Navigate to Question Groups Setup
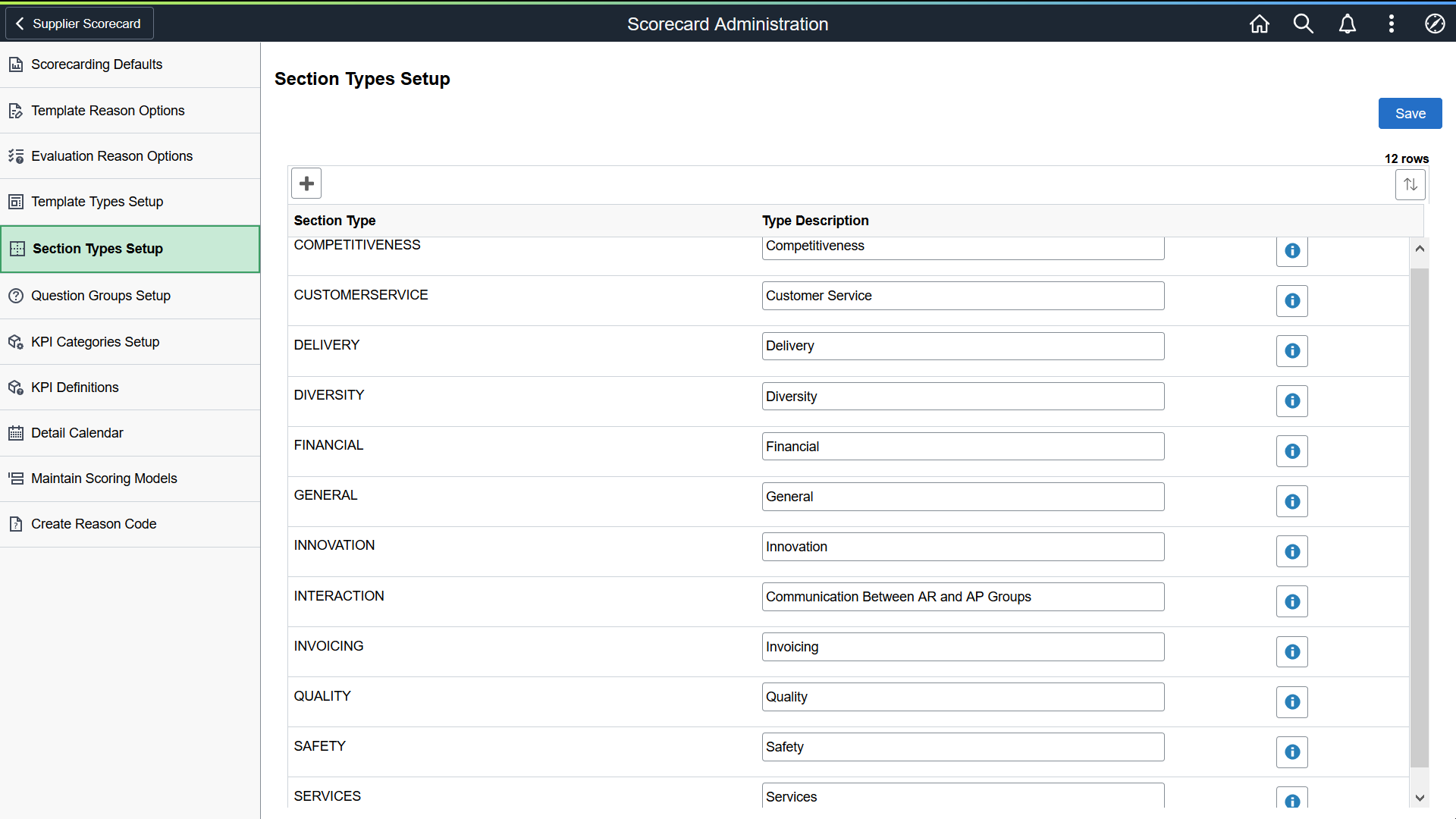This screenshot has height=819, width=1456. click(100, 295)
